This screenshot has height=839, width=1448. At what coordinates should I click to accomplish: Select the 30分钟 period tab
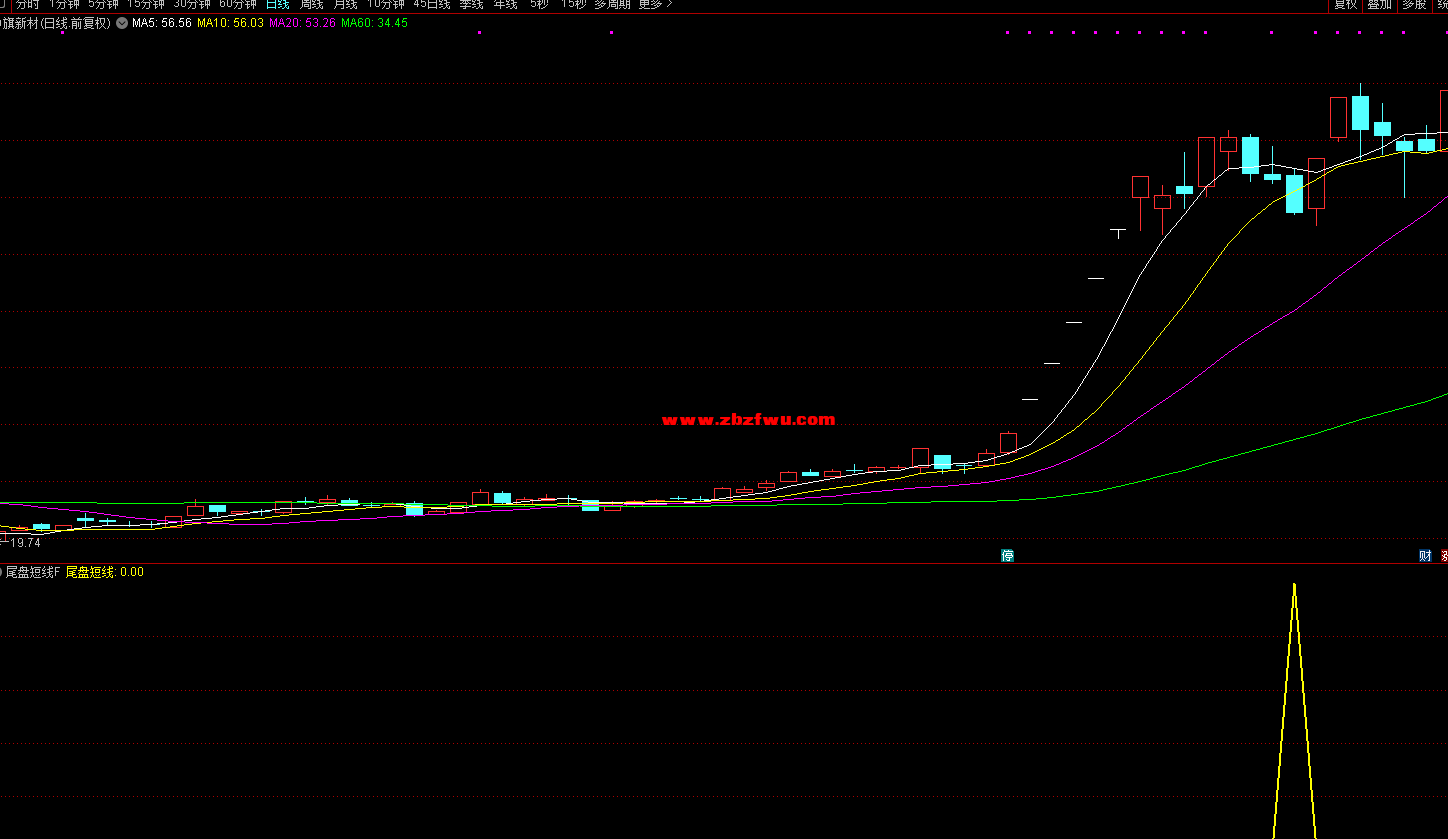click(x=192, y=4)
